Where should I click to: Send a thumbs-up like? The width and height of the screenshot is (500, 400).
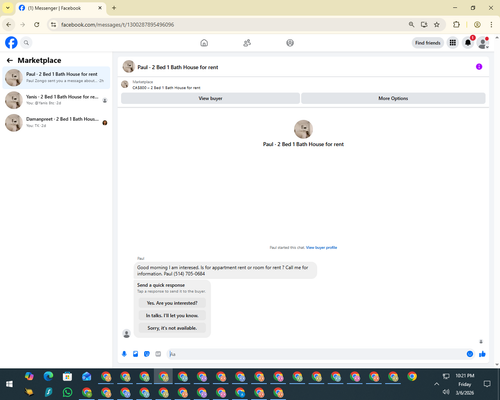coord(482,354)
